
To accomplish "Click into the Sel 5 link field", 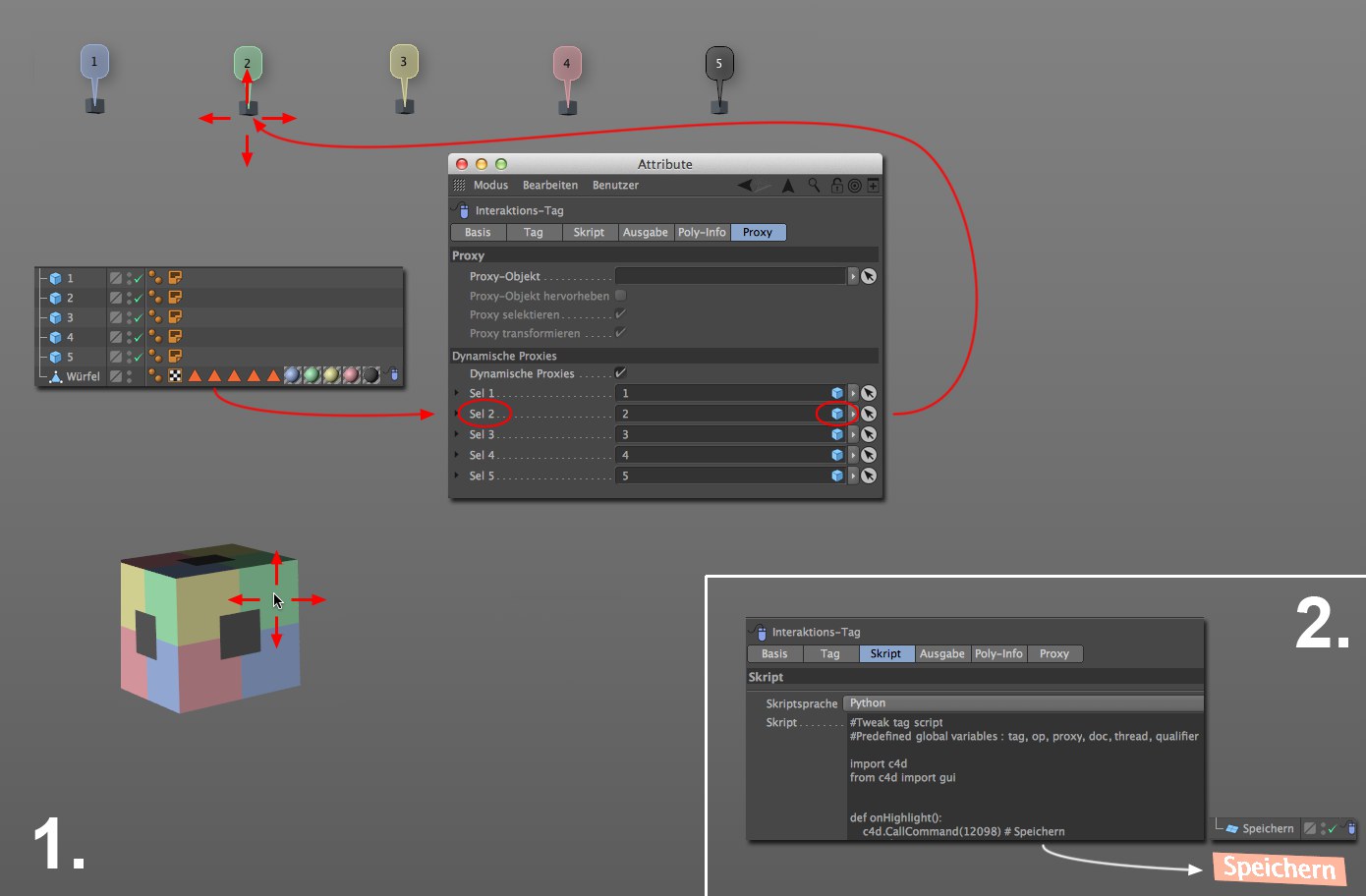I will (x=722, y=476).
